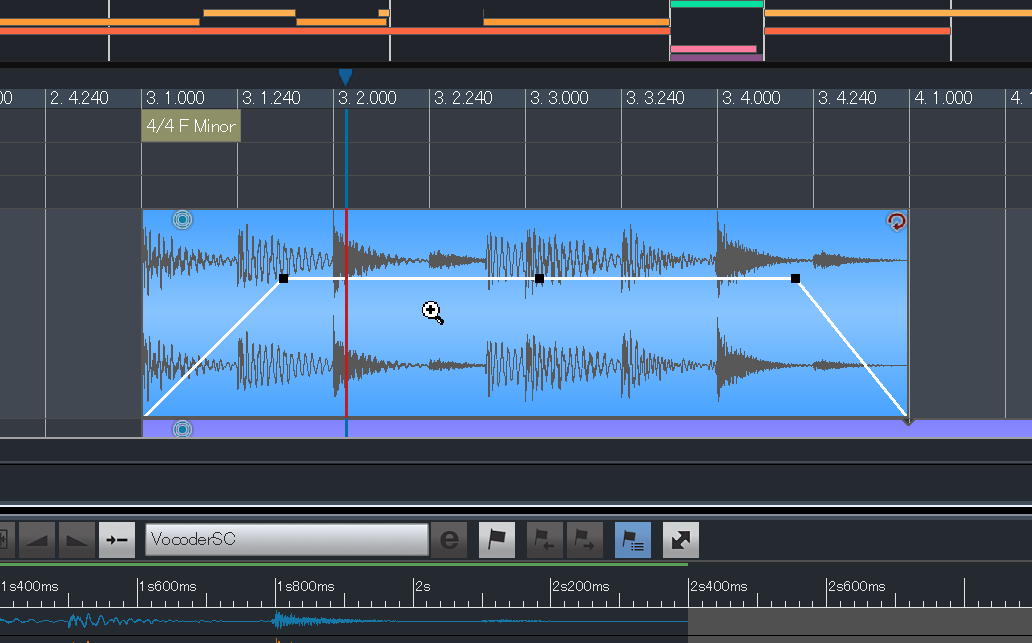The height and width of the screenshot is (643, 1032).
Task: Click the fade-out ramp button
Action: 77,540
